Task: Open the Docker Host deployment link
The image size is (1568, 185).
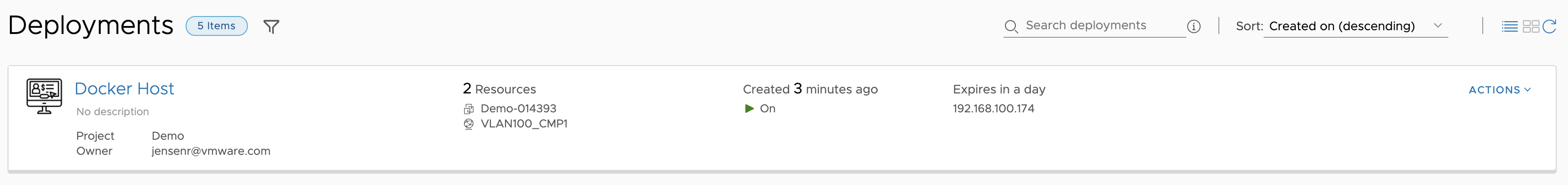Action: point(124,89)
